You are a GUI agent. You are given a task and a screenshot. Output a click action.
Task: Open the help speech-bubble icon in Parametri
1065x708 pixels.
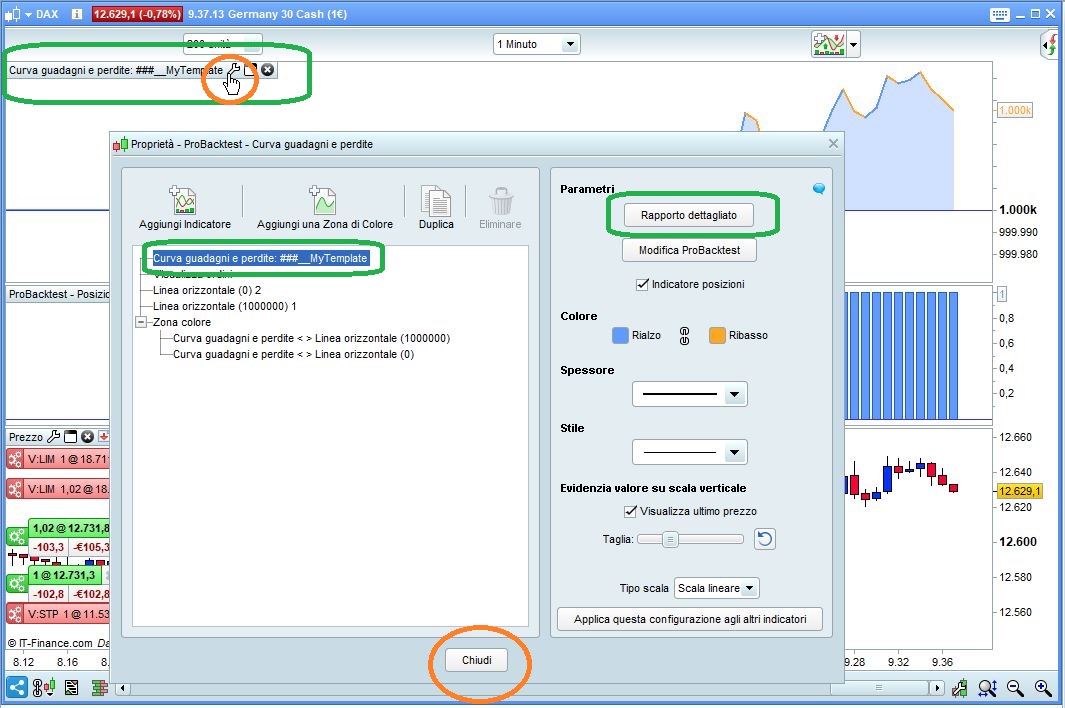click(819, 189)
